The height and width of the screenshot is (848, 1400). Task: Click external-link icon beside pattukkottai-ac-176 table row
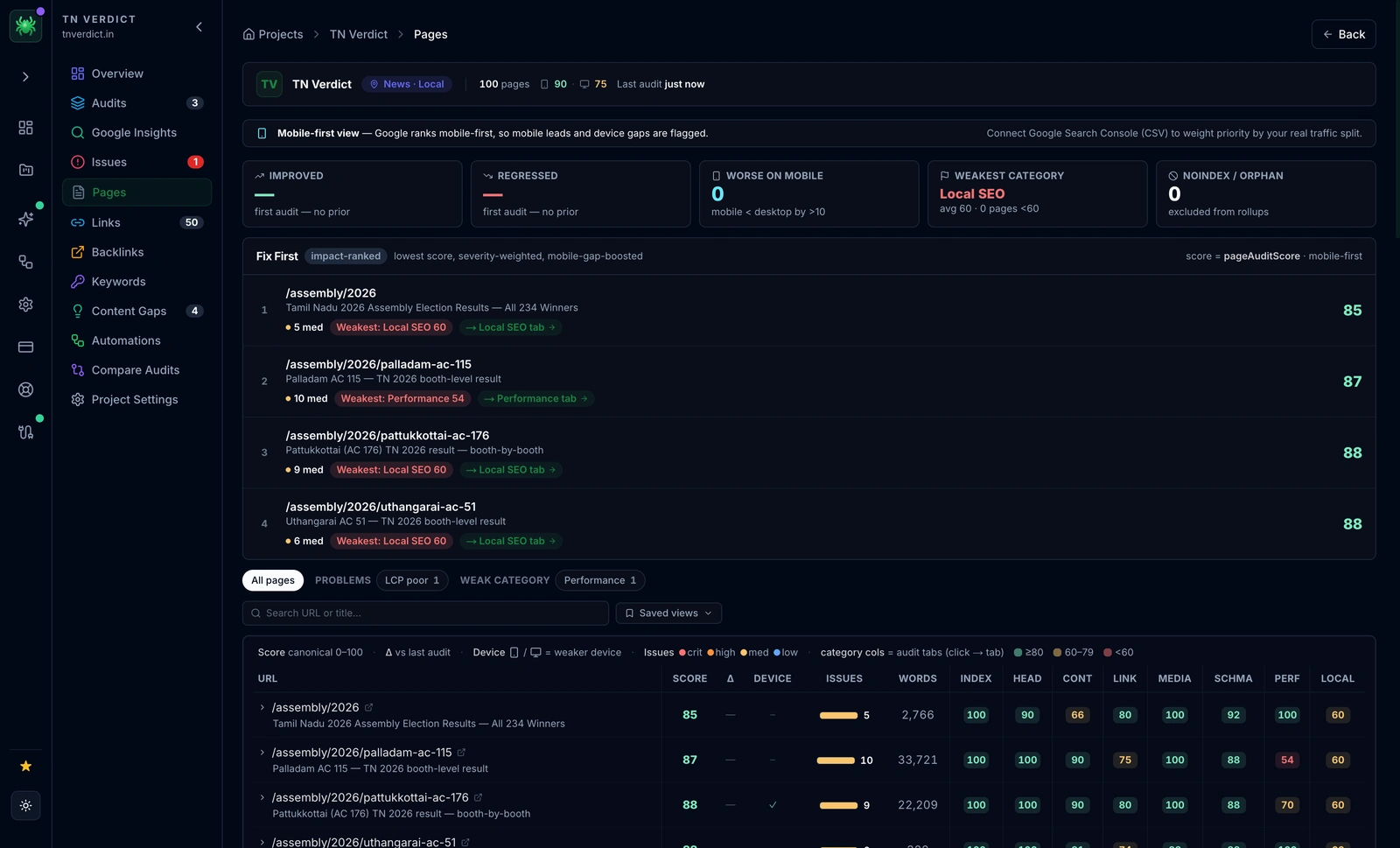click(x=478, y=797)
